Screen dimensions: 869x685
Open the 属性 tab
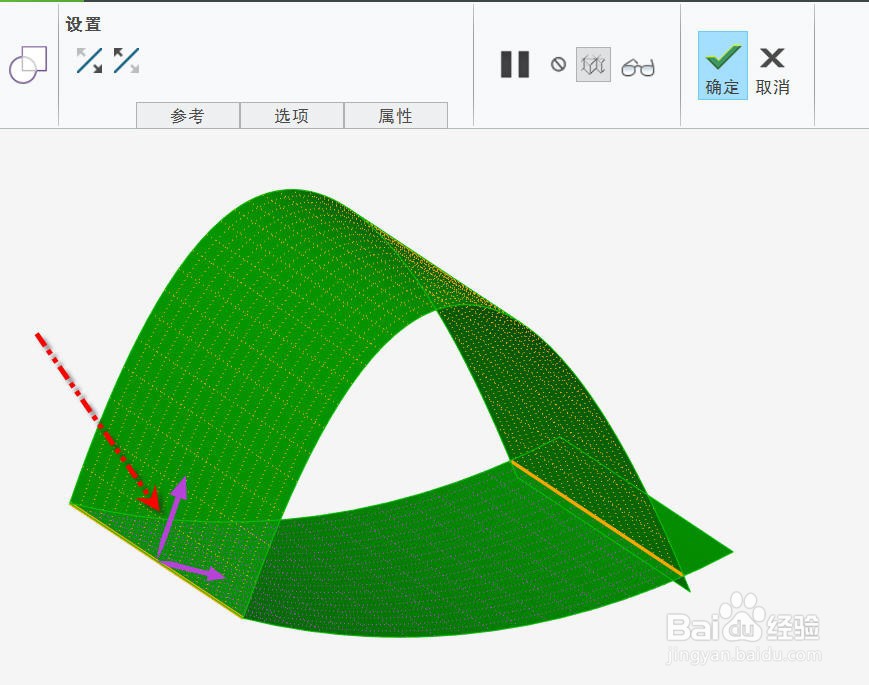pos(396,115)
